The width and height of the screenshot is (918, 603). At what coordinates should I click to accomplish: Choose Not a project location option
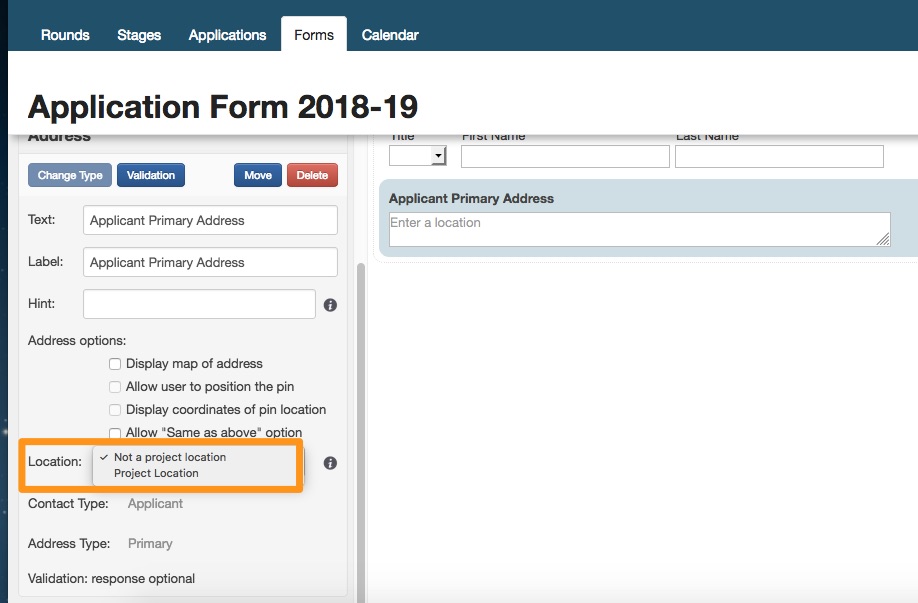point(170,457)
